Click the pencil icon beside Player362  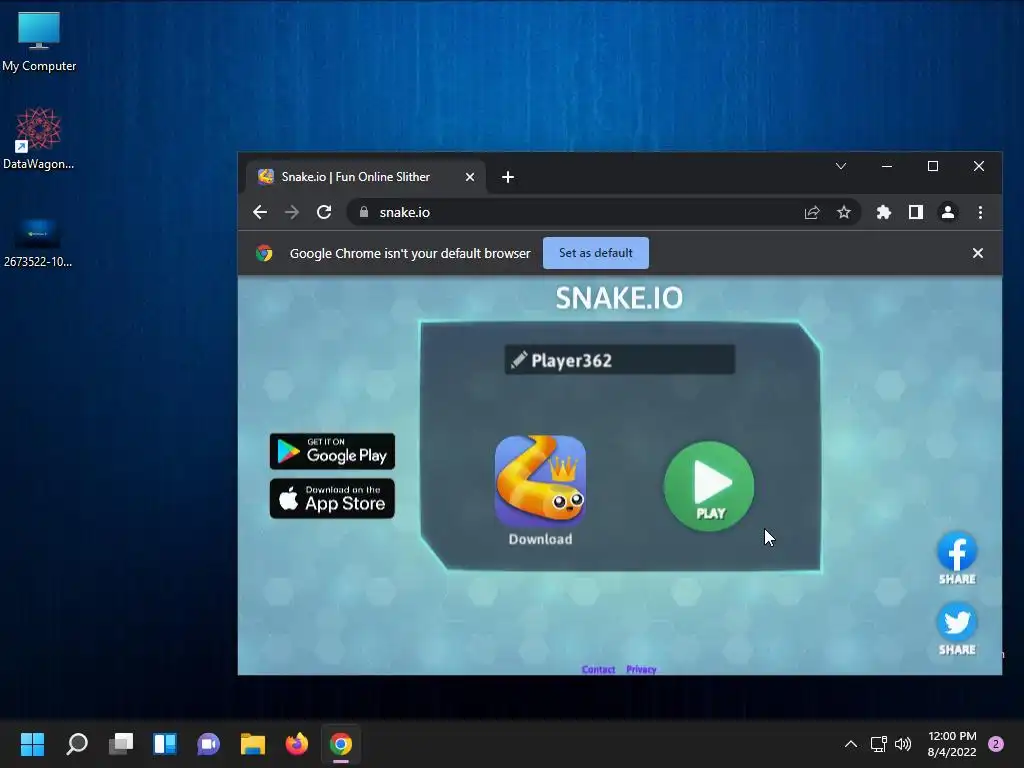point(519,359)
